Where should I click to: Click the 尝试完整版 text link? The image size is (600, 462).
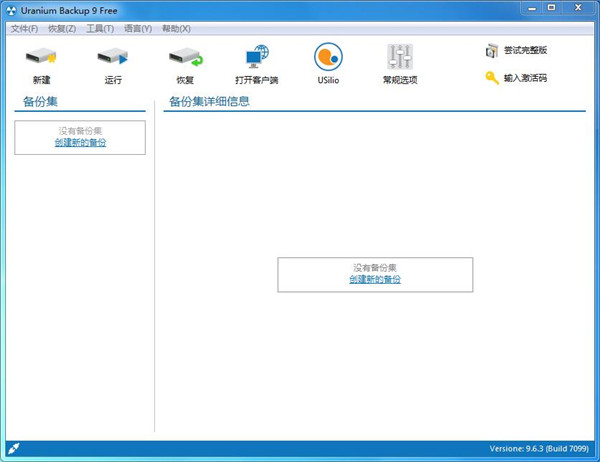click(525, 50)
